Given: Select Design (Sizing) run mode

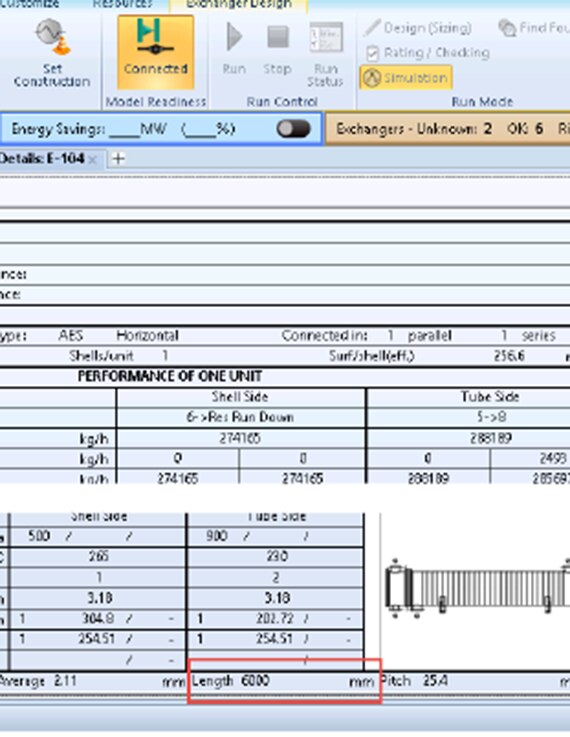Looking at the screenshot, I should (x=418, y=28).
